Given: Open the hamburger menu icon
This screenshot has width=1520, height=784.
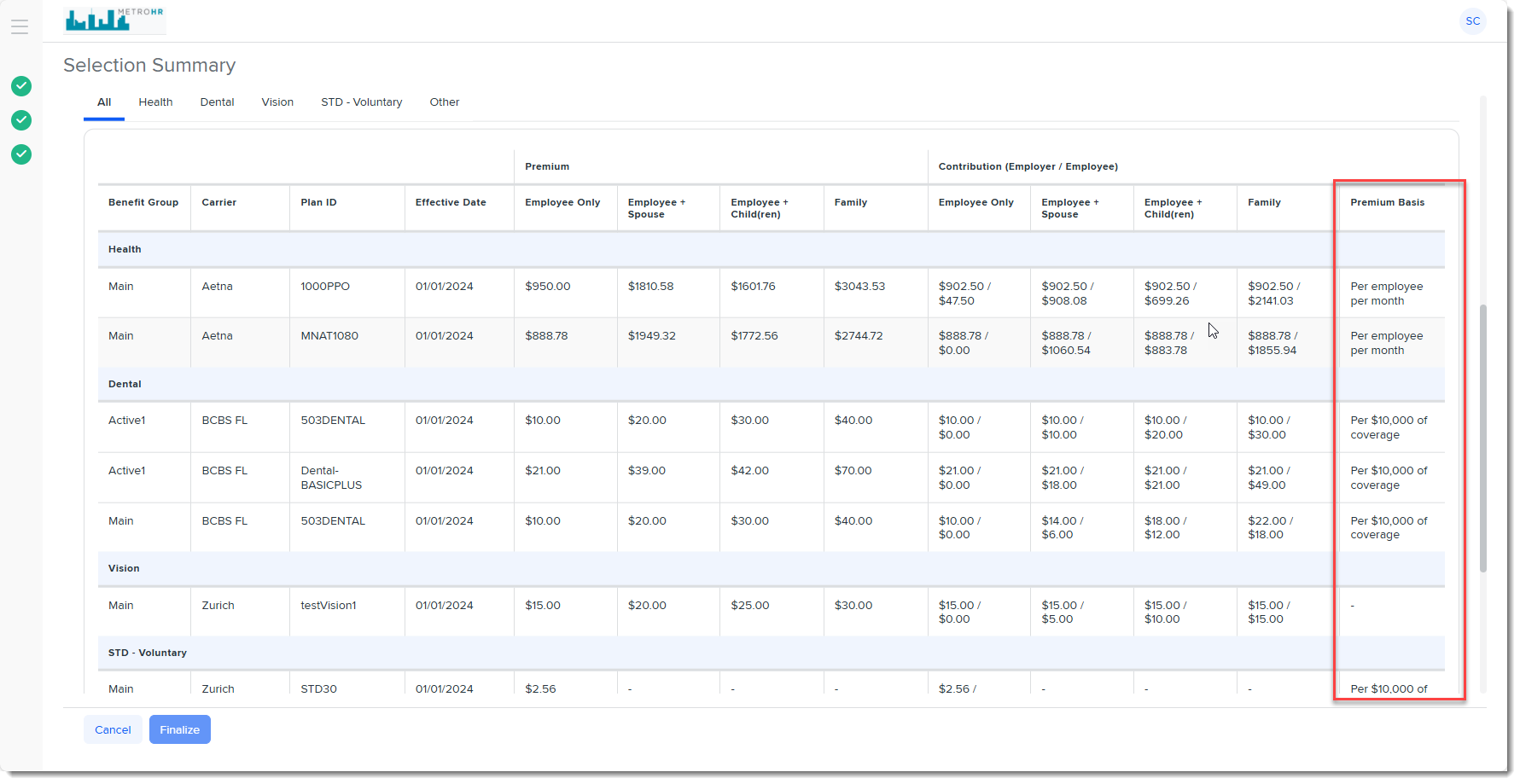Looking at the screenshot, I should (20, 26).
